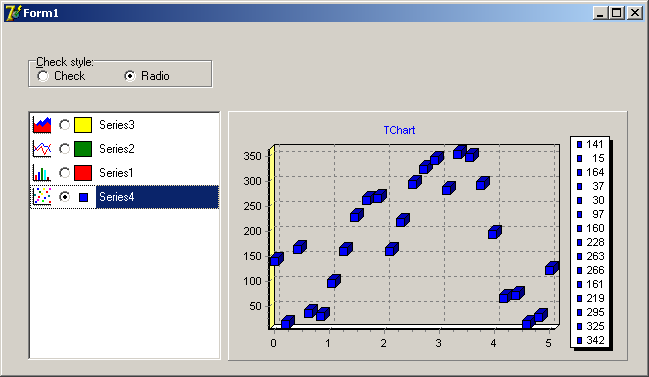Click the highlighted Series4 label

click(157, 197)
